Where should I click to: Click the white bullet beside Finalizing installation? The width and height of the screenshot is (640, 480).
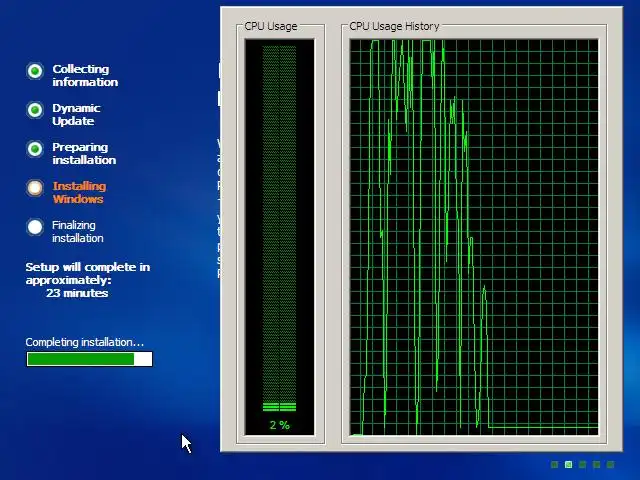pos(35,227)
